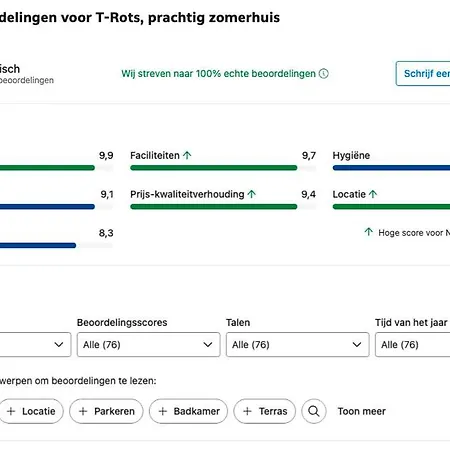The image size is (450, 450).
Task: Click the plus icon on Badkamer chip
Action: pos(163,411)
